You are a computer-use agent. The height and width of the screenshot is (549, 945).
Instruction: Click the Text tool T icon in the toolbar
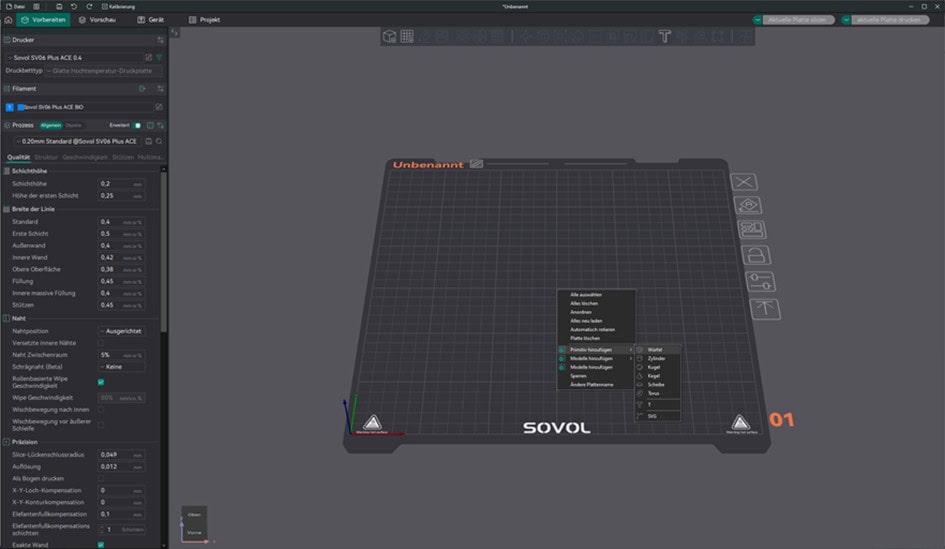click(664, 36)
